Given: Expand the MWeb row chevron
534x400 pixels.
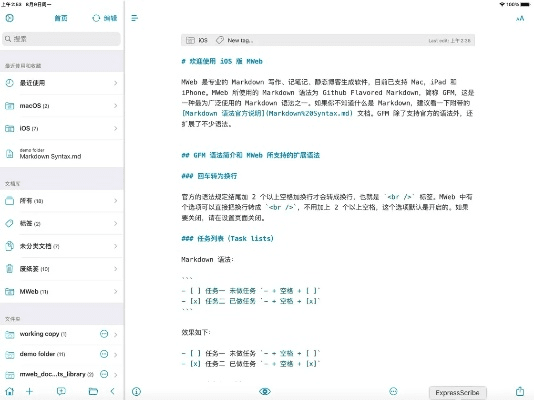Looking at the screenshot, I should [x=116, y=292].
